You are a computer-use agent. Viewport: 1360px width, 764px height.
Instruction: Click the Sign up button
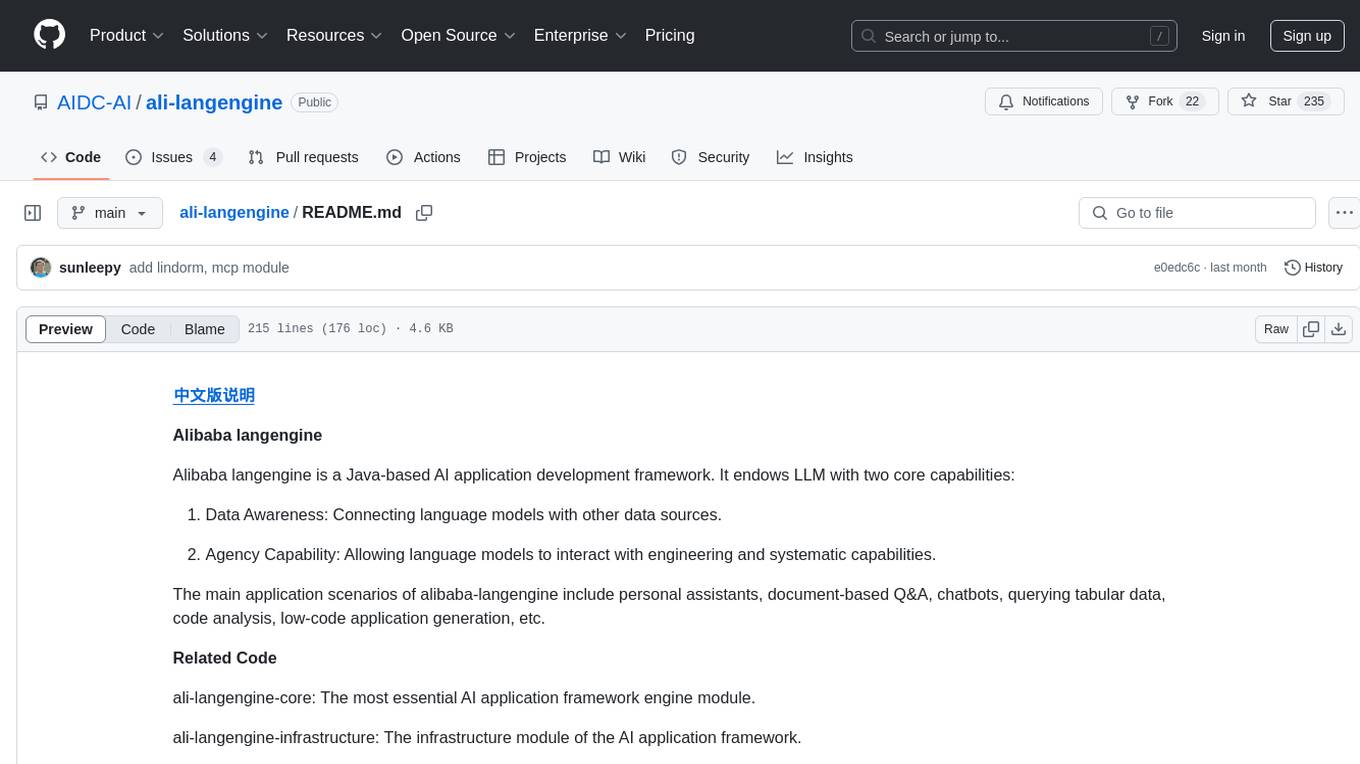pyautogui.click(x=1307, y=36)
